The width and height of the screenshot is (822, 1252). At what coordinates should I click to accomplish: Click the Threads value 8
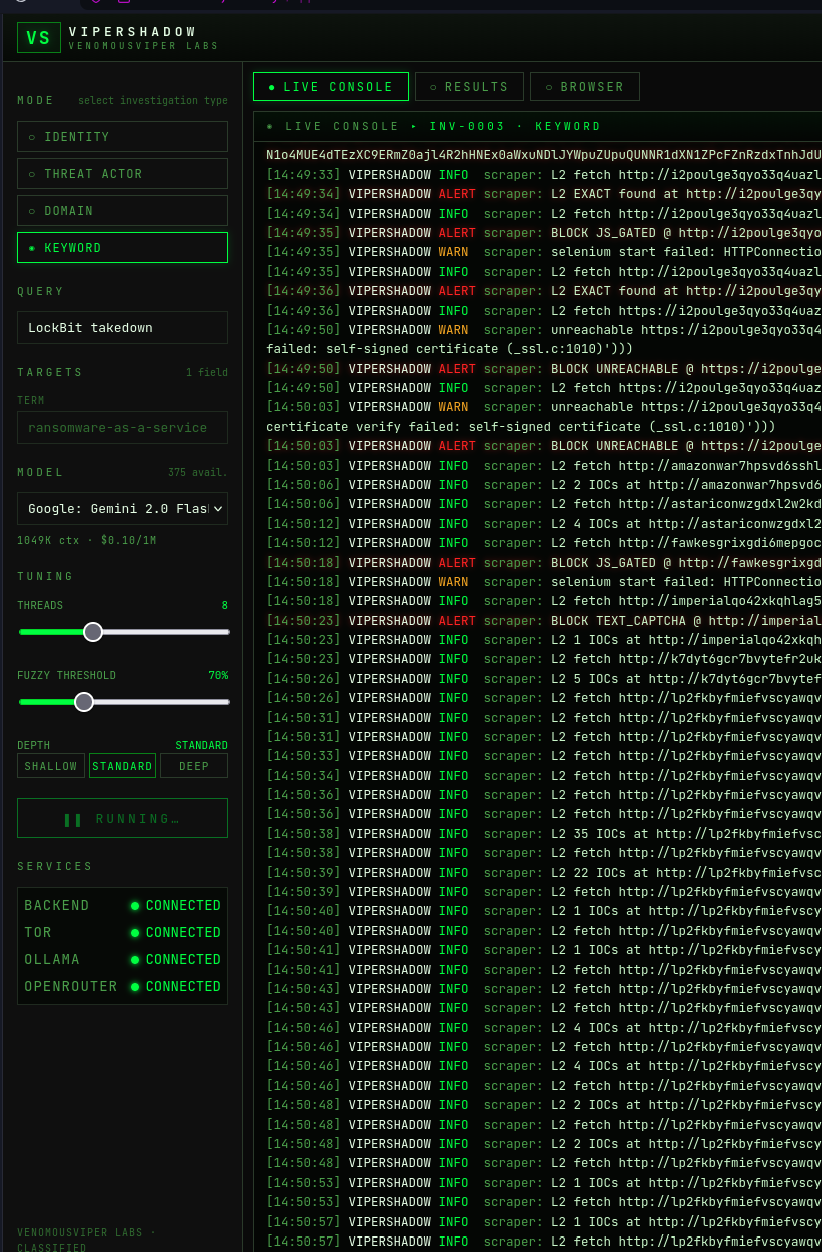(224, 605)
